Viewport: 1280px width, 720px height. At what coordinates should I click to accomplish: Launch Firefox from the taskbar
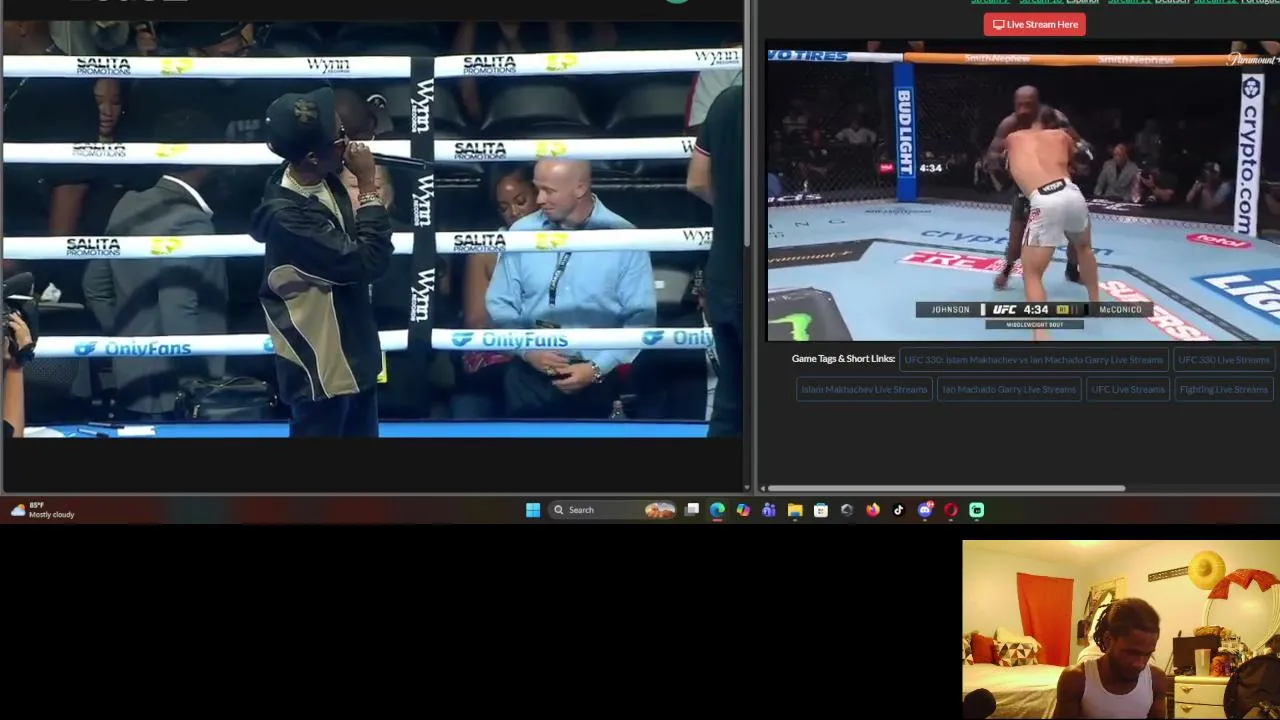click(x=873, y=510)
